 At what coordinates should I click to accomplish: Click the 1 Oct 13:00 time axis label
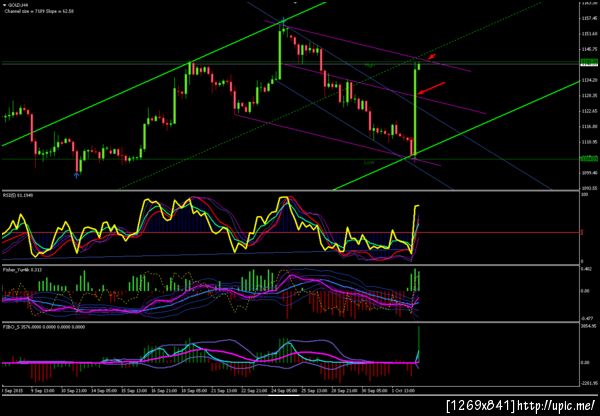point(403,391)
